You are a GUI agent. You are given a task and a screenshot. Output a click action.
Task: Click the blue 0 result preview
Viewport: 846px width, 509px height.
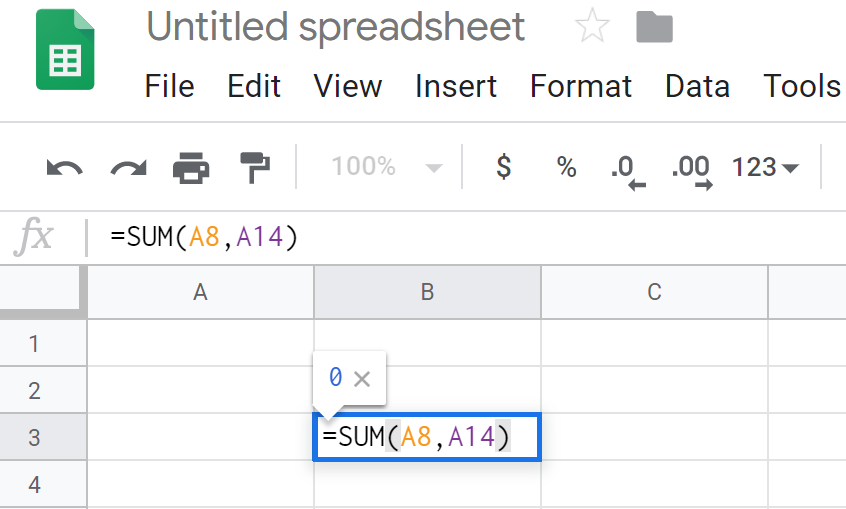[x=336, y=377]
